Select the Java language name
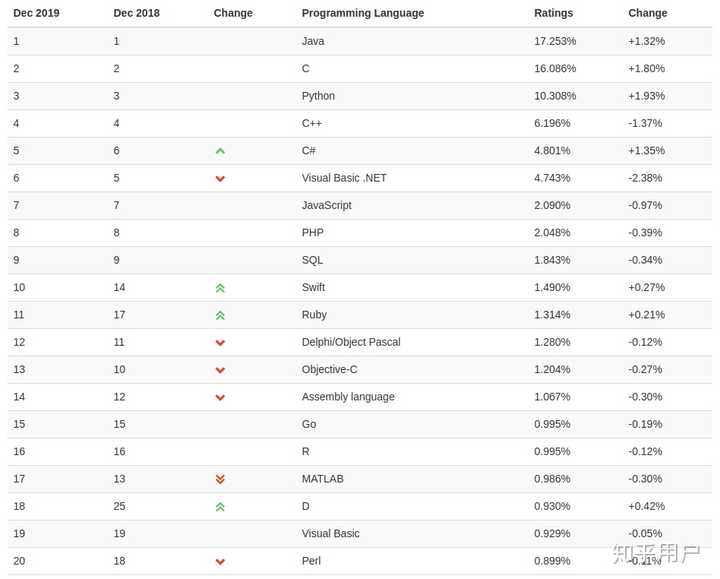720x579 pixels. 313,41
